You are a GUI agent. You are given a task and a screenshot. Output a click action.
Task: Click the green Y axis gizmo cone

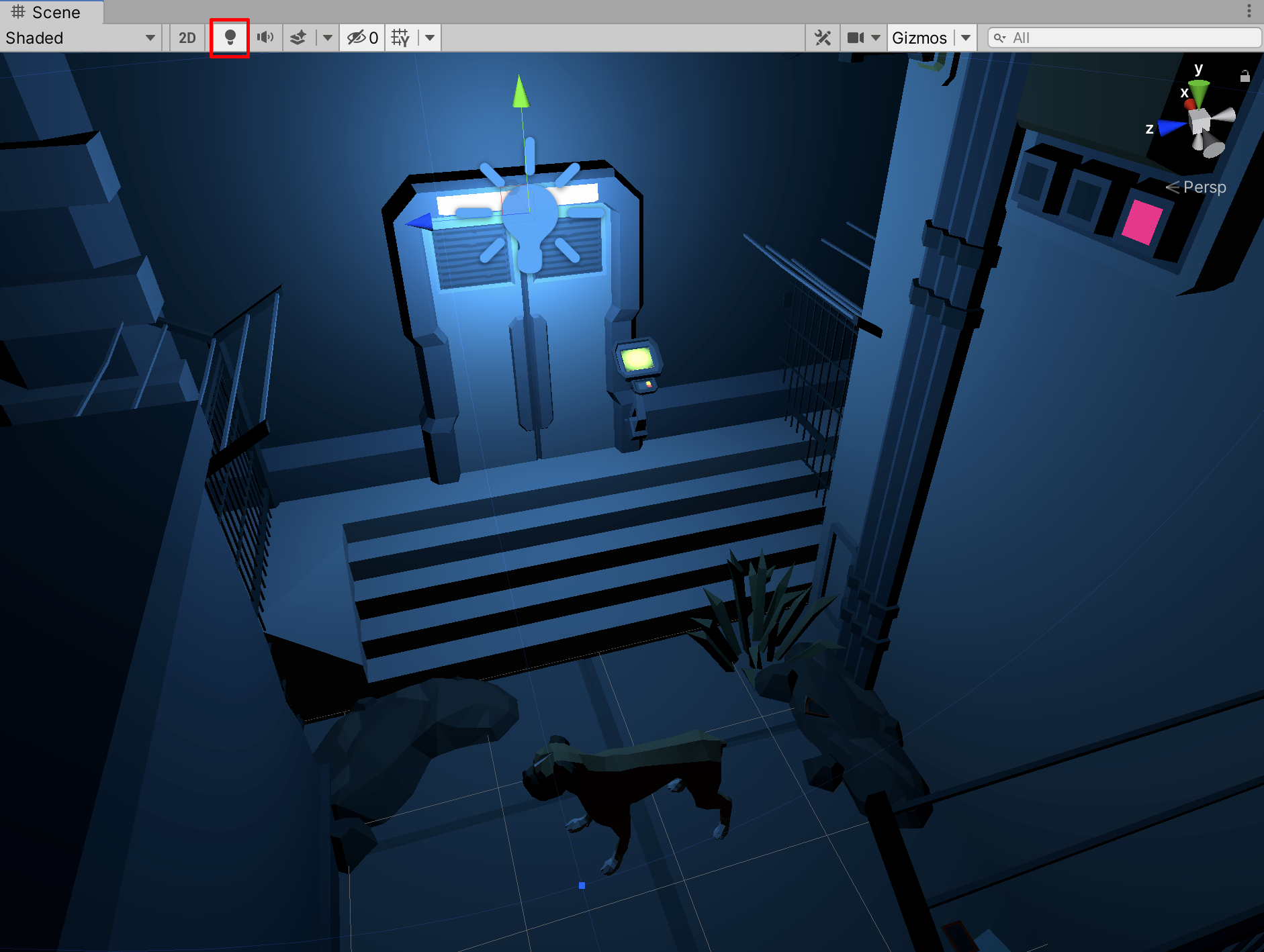click(x=1200, y=90)
